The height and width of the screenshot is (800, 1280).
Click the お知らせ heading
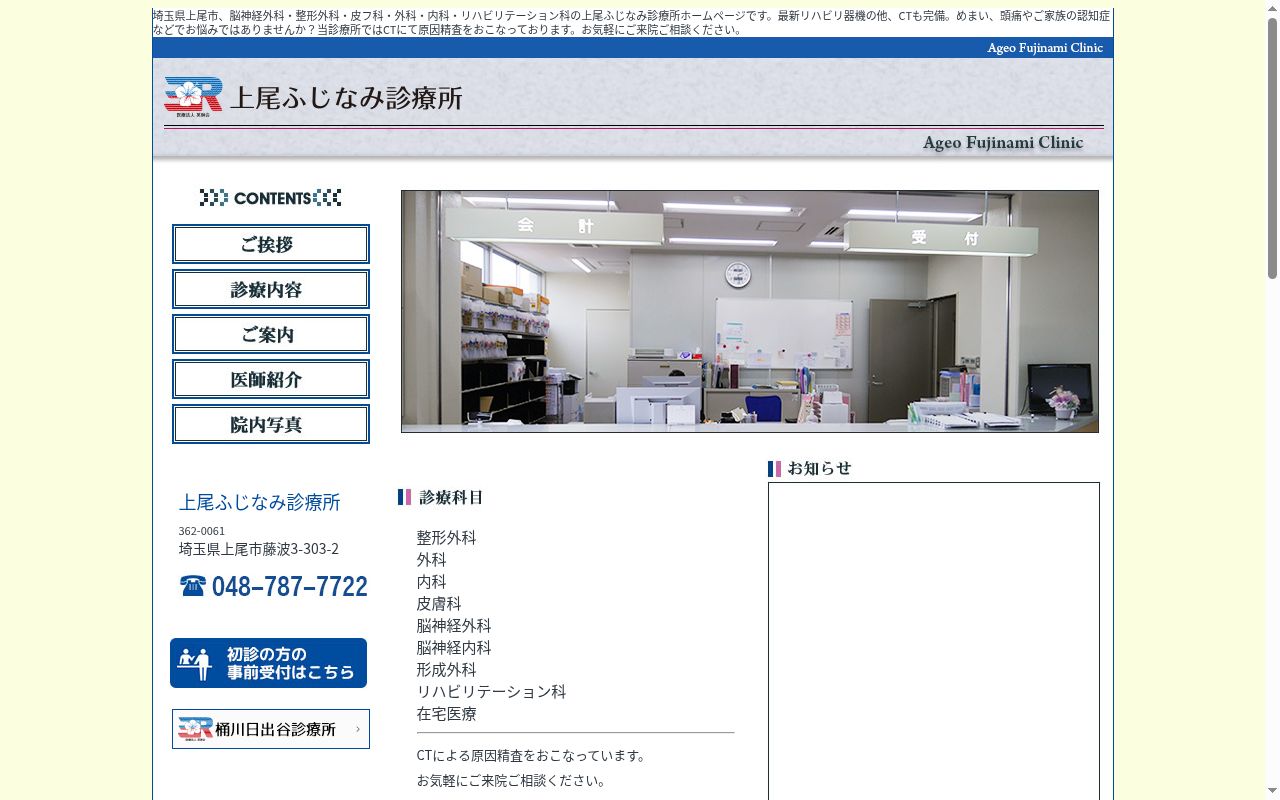819,468
